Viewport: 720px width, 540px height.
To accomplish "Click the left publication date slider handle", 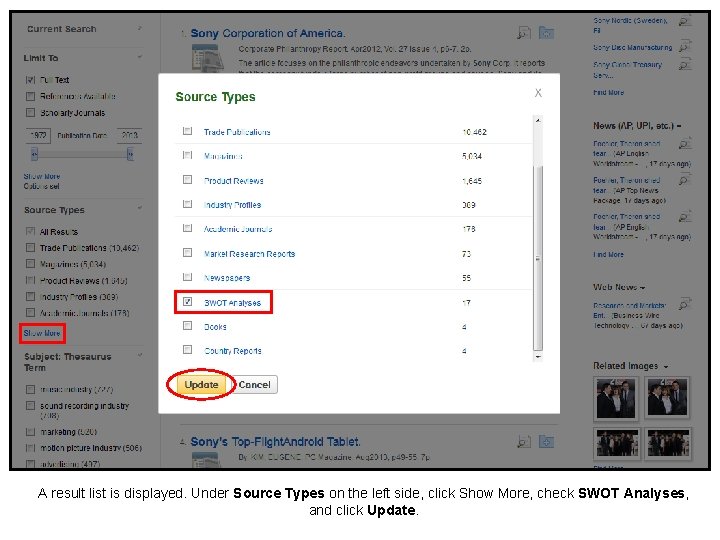I will [34, 154].
